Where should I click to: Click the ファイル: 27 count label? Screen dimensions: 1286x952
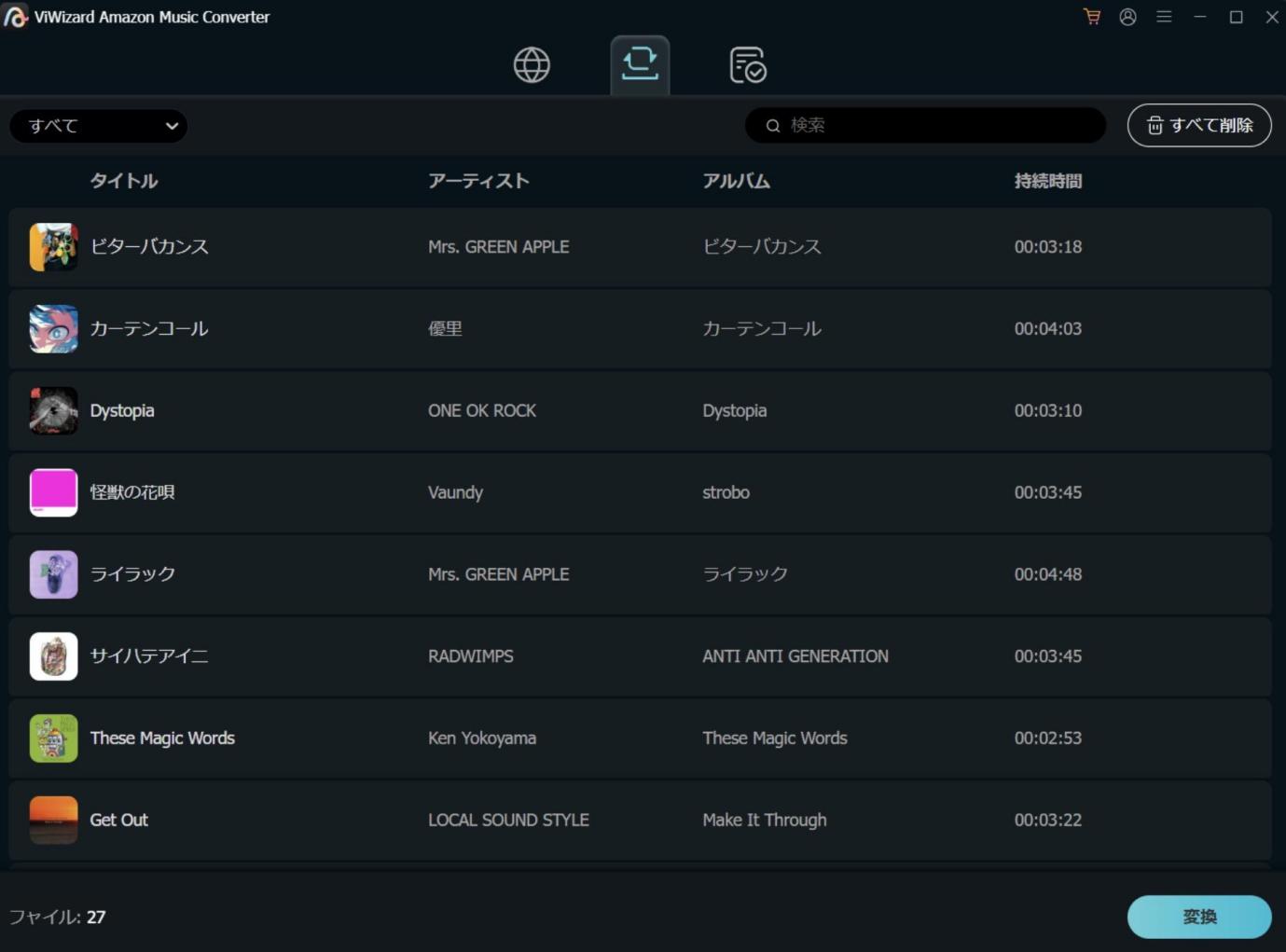[57, 917]
